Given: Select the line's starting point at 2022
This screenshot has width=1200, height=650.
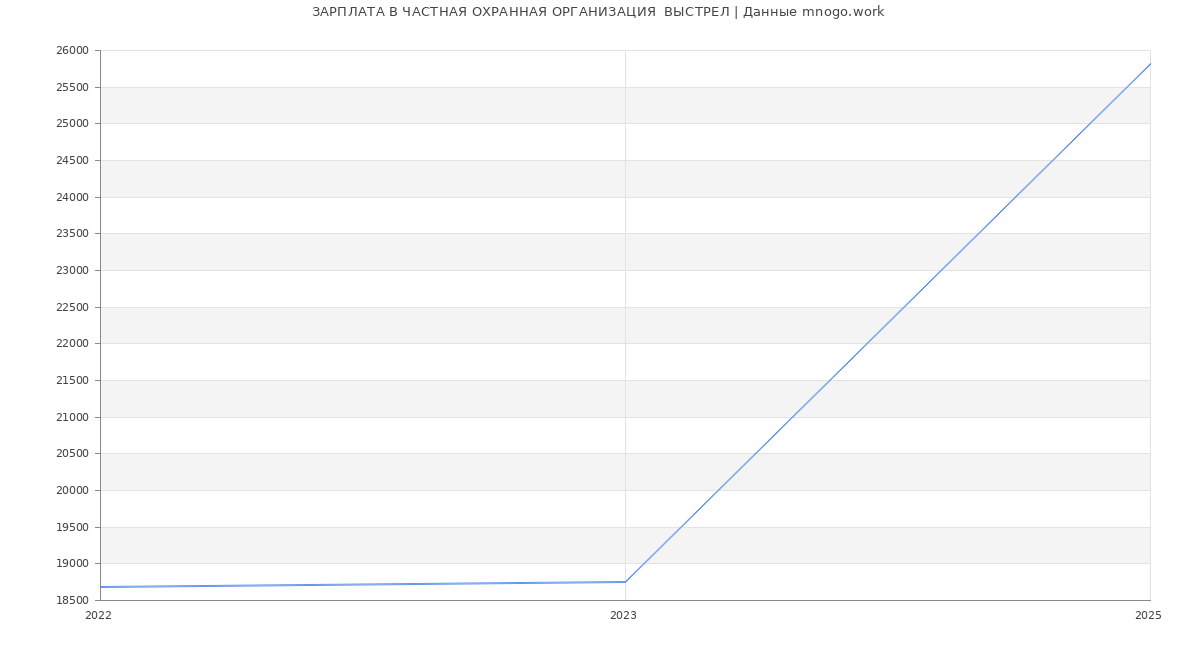Looking at the screenshot, I should (101, 587).
